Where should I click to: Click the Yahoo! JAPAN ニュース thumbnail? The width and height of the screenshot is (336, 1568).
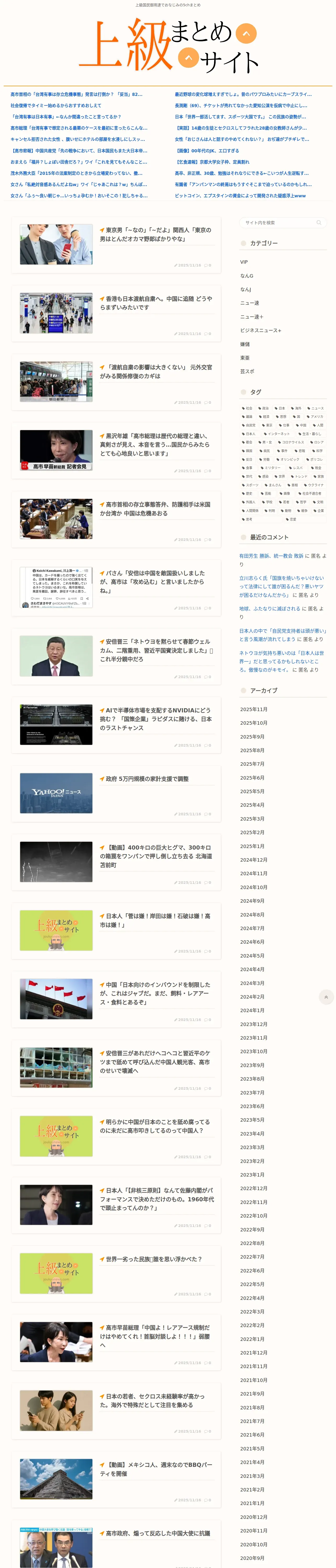(56, 793)
